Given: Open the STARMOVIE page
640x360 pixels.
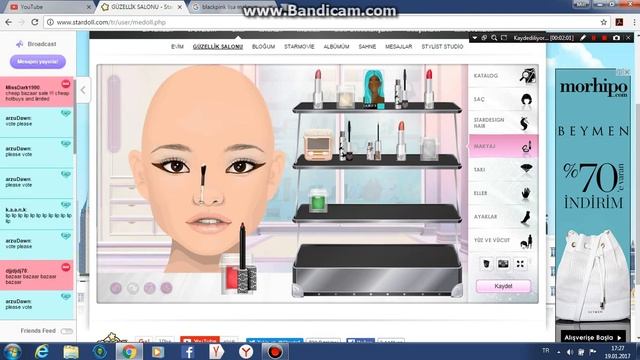Looking at the screenshot, I should [x=299, y=47].
